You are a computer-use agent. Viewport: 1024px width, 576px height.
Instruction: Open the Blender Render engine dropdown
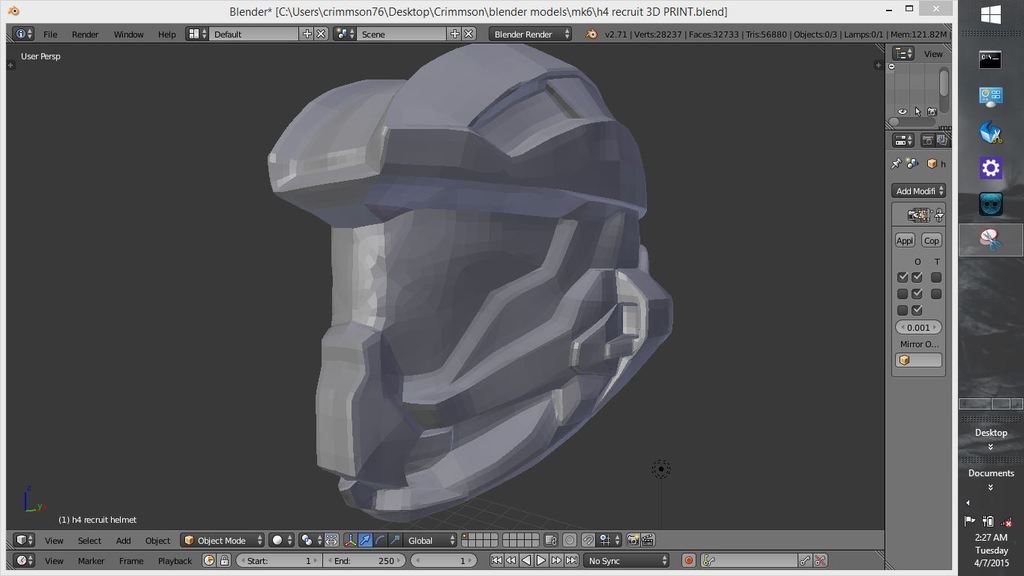[x=530, y=34]
